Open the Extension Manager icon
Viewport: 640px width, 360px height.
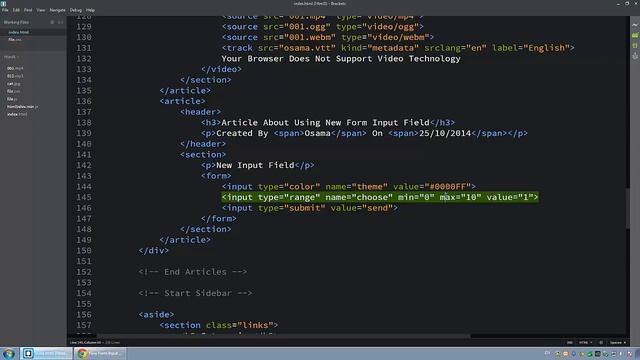tap(635, 36)
